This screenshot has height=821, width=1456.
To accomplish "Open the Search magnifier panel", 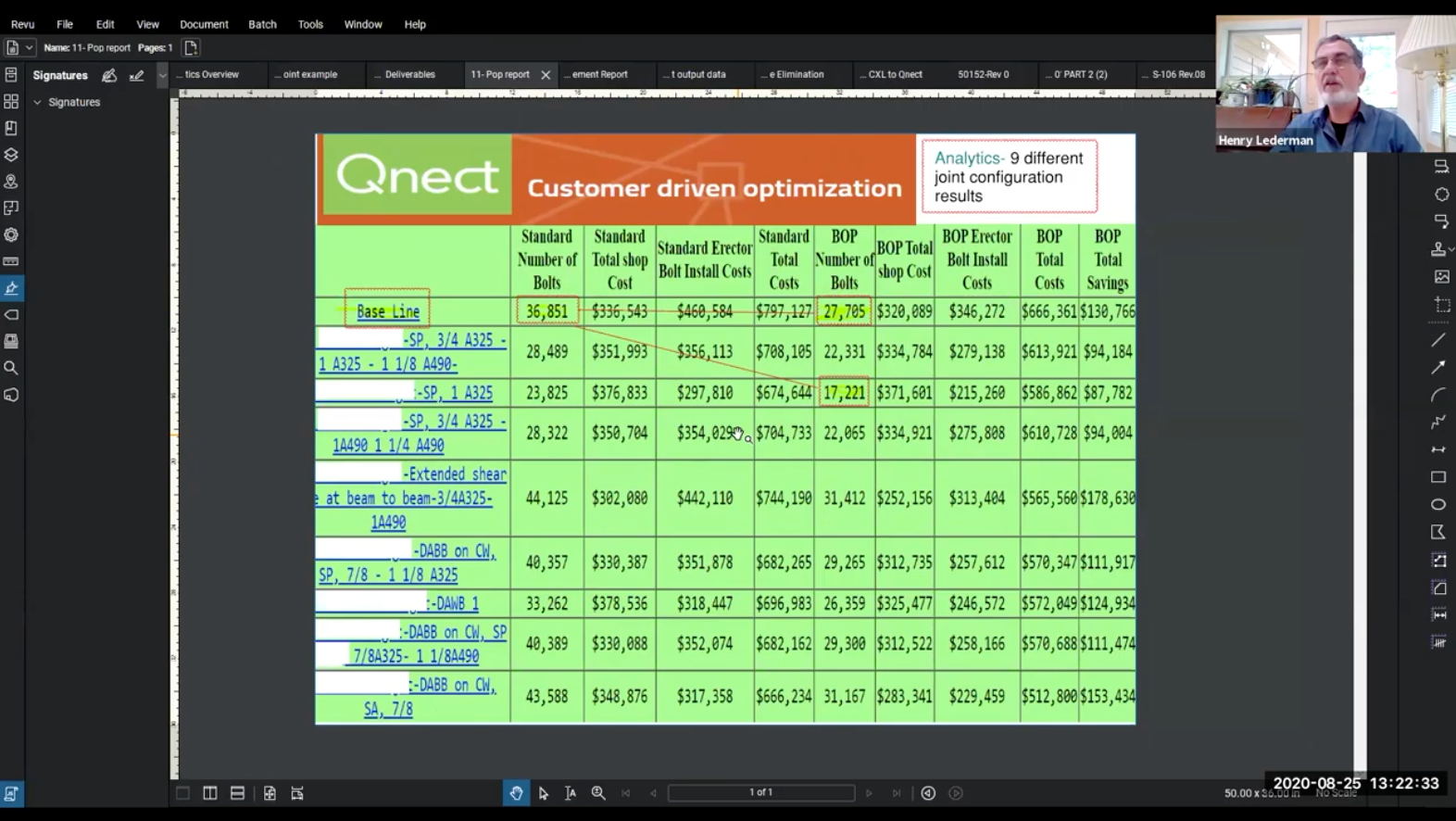I will pyautogui.click(x=11, y=368).
